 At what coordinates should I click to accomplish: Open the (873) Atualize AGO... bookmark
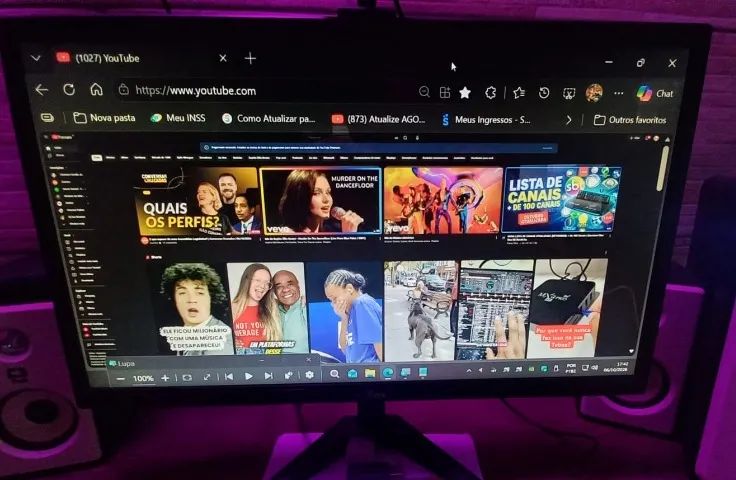[x=378, y=119]
